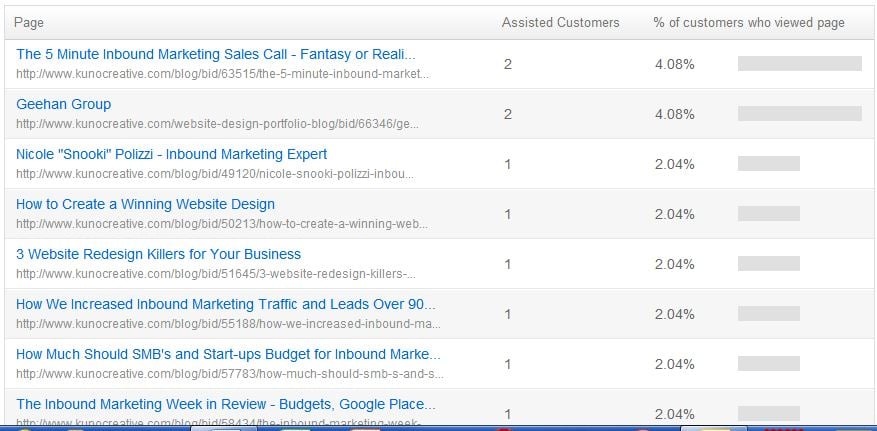Sort by the Page column header
Viewport: 877px width, 431px height.
tap(29, 22)
